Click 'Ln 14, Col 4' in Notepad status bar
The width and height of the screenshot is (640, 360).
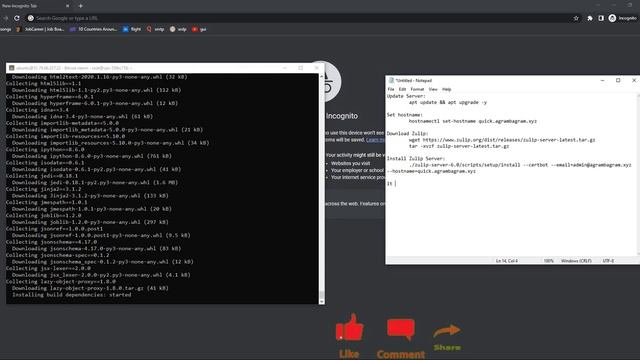click(507, 260)
